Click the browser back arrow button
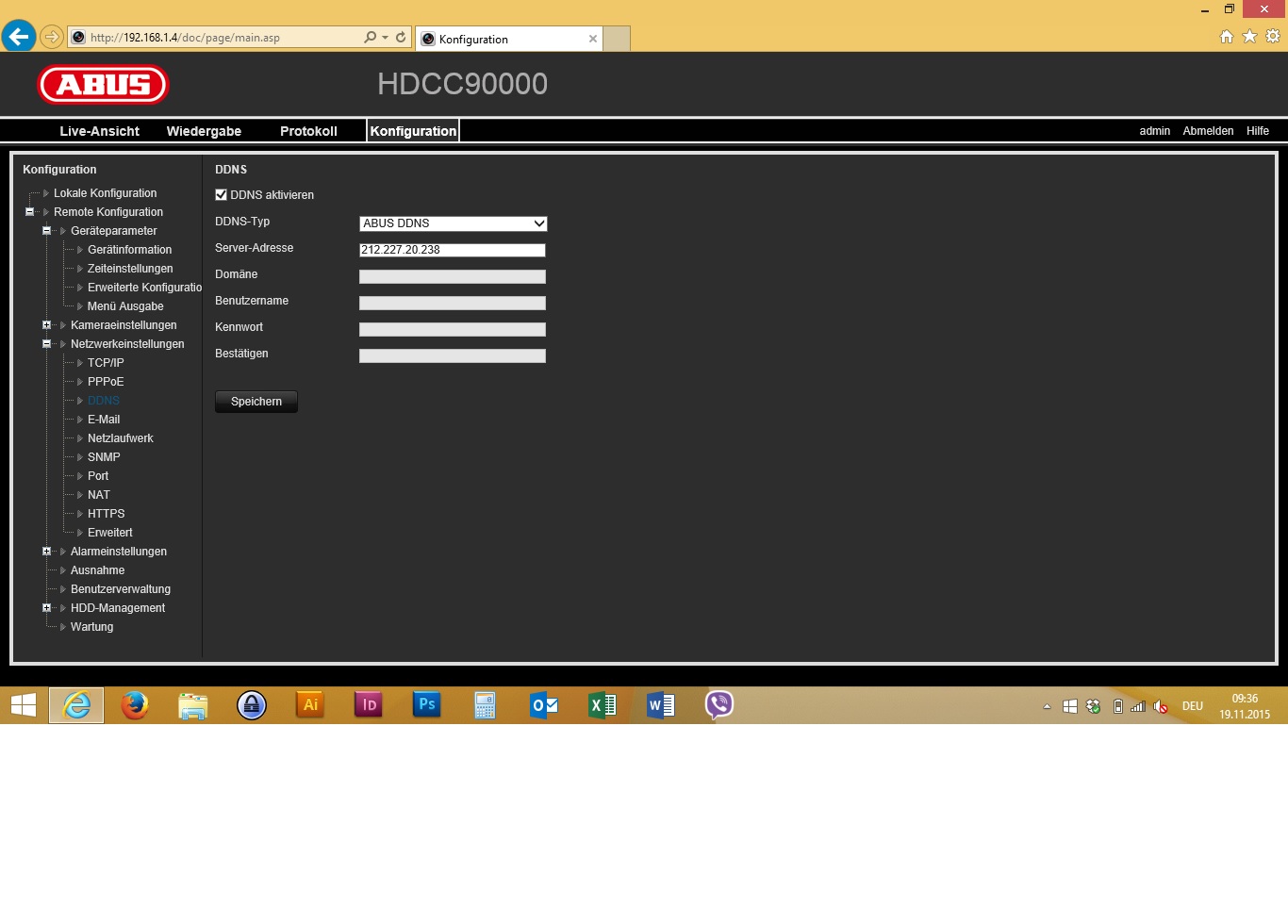This screenshot has height=924, width=1288. point(18,37)
